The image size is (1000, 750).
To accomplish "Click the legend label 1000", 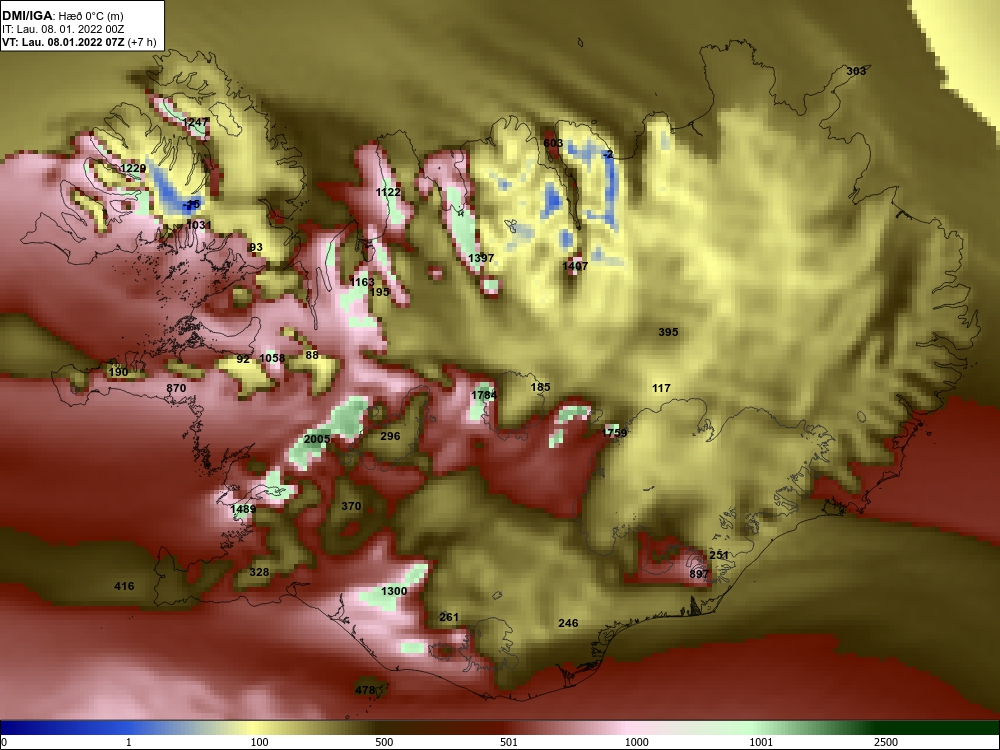I will tap(636, 742).
